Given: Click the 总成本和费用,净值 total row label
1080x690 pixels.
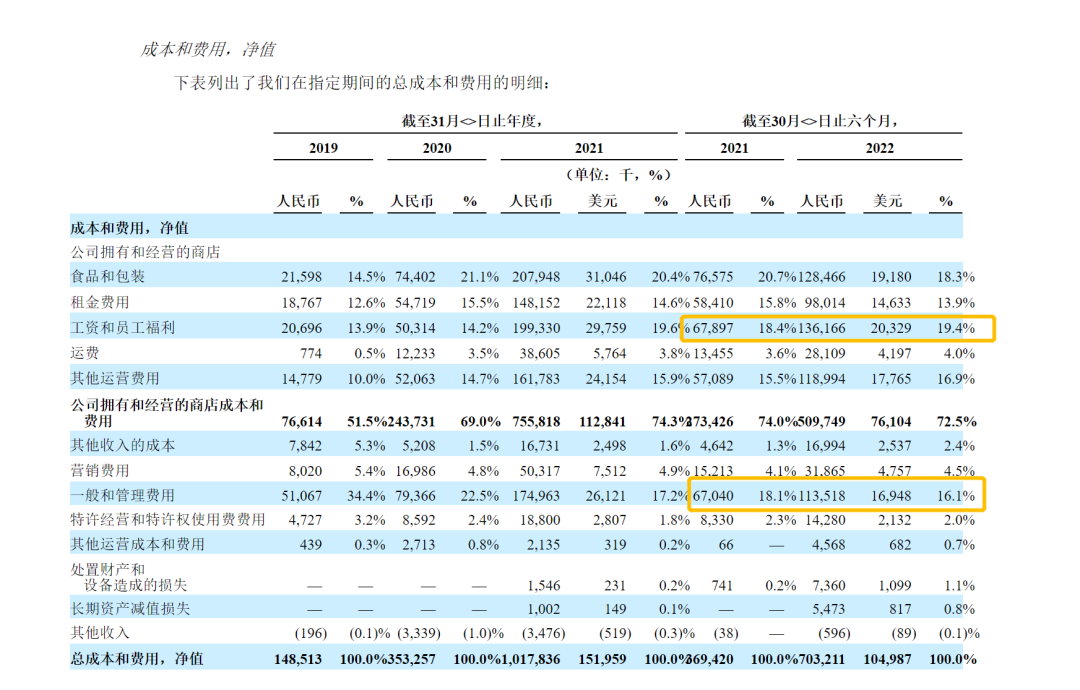Looking at the screenshot, I should [x=137, y=659].
